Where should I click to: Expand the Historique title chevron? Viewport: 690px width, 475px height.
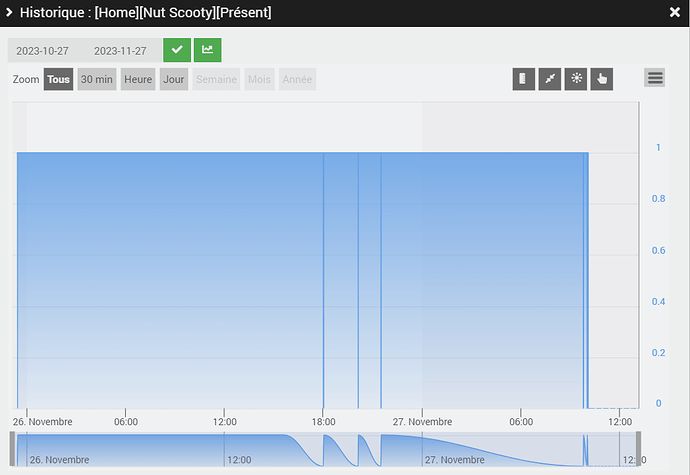tap(9, 12)
